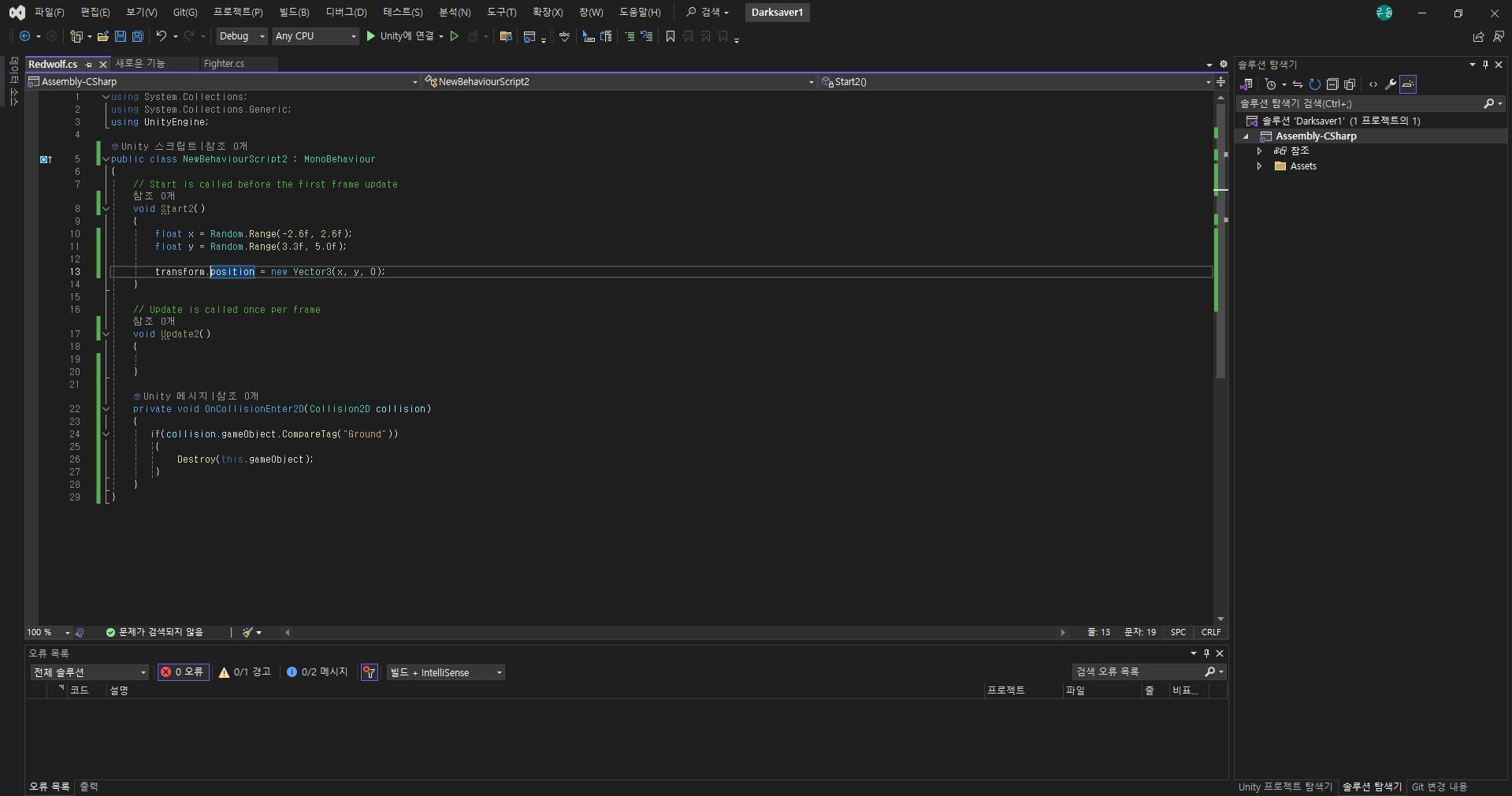
Task: Toggle bookmark on current line
Action: (671, 36)
